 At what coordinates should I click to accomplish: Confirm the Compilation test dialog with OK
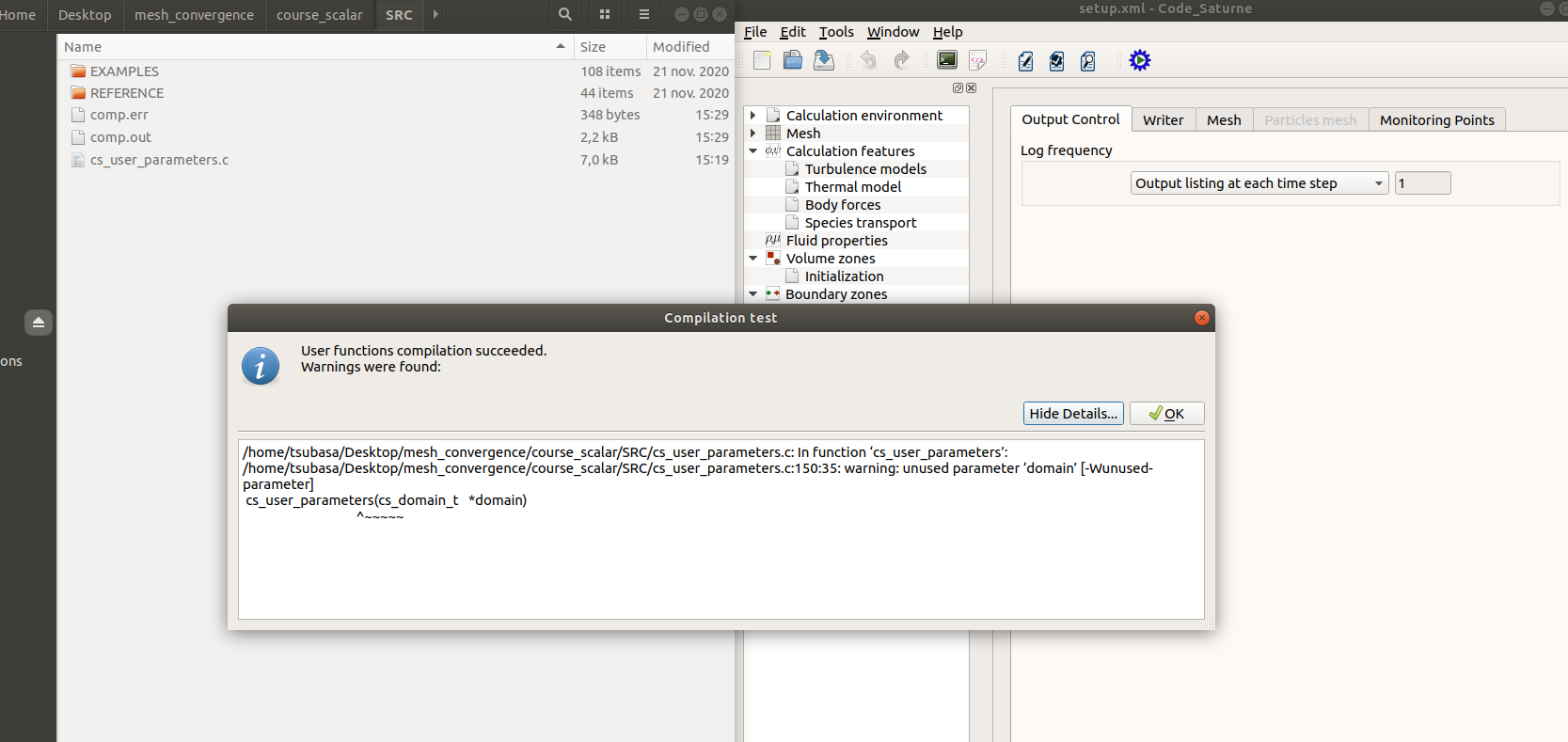[x=1166, y=414]
